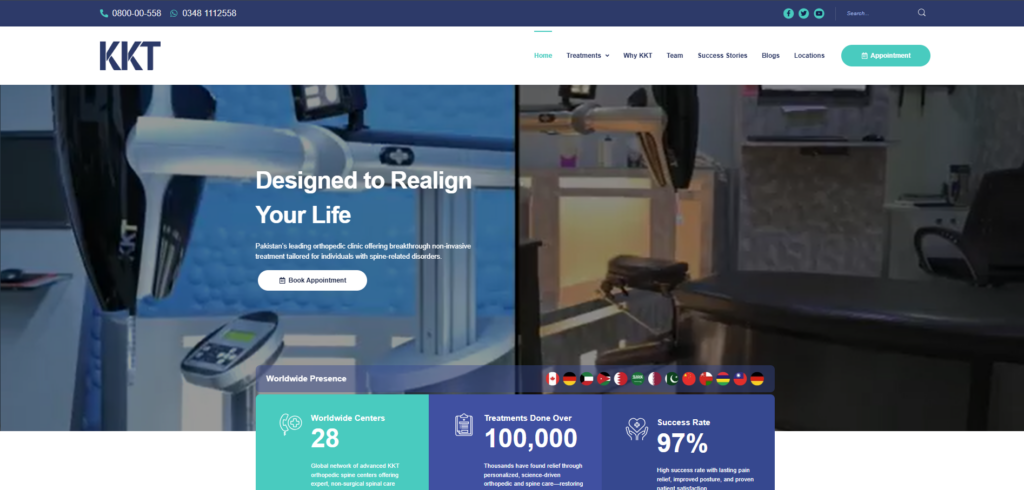The height and width of the screenshot is (490, 1024).
Task: Click the Book Appointment button
Action: pyautogui.click(x=312, y=280)
